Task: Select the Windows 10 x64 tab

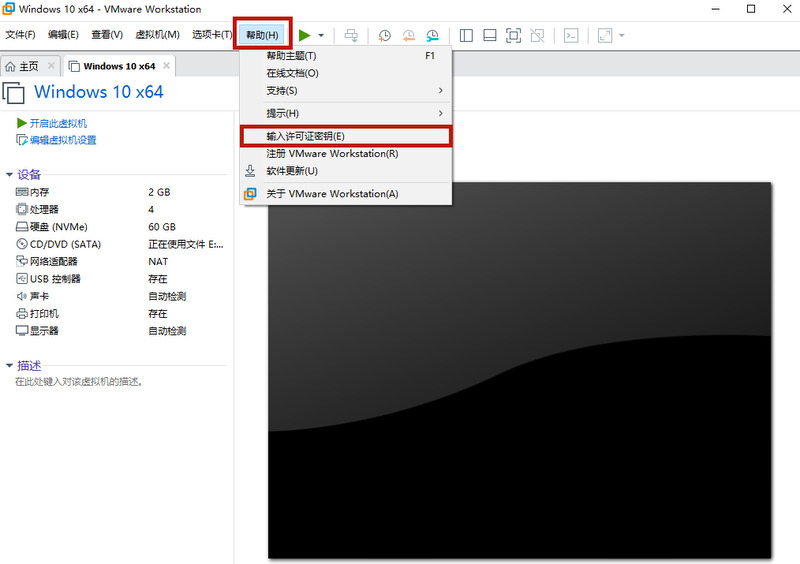Action: [x=119, y=66]
